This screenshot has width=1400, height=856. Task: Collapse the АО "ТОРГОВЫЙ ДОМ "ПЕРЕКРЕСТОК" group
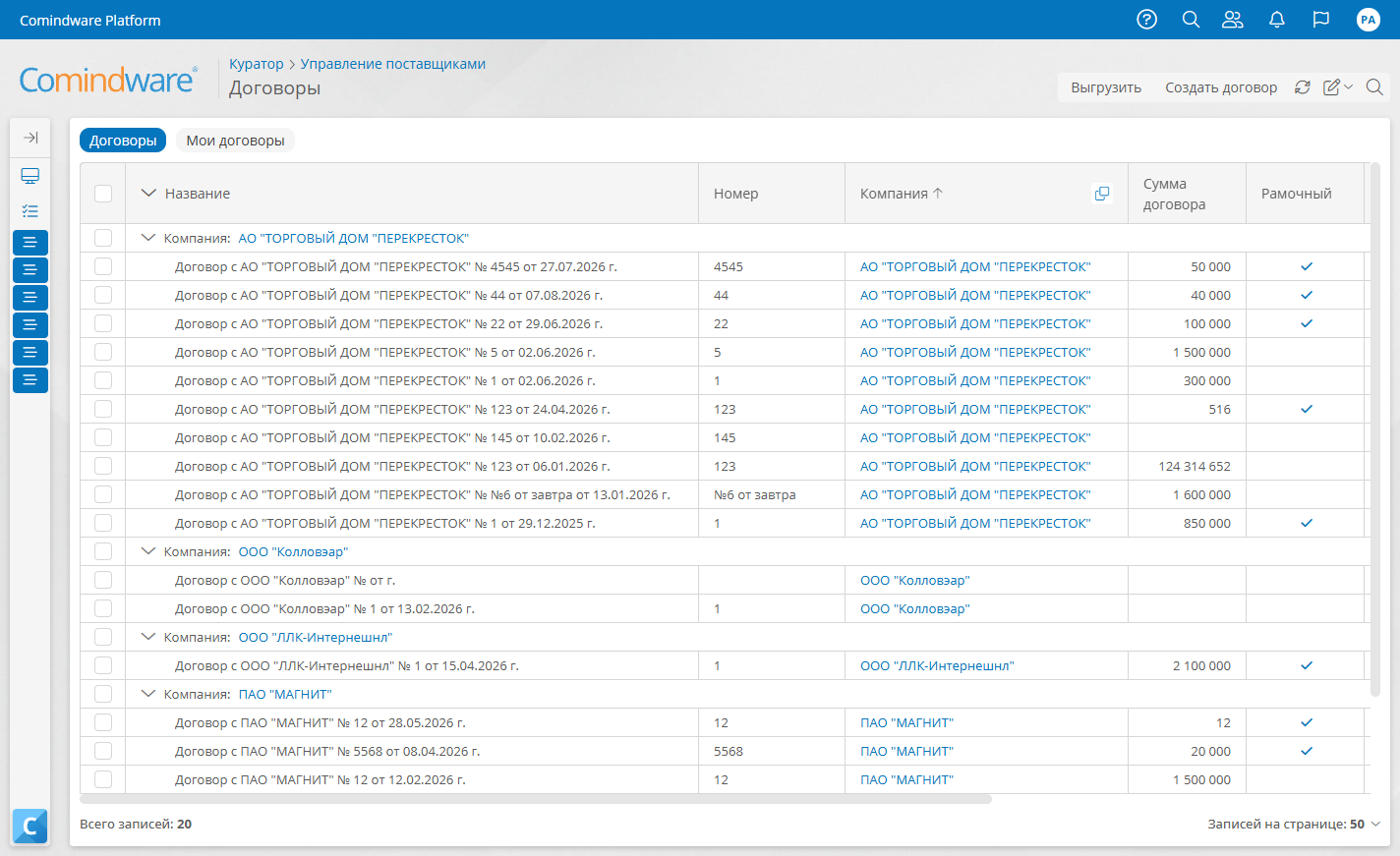[148, 238]
